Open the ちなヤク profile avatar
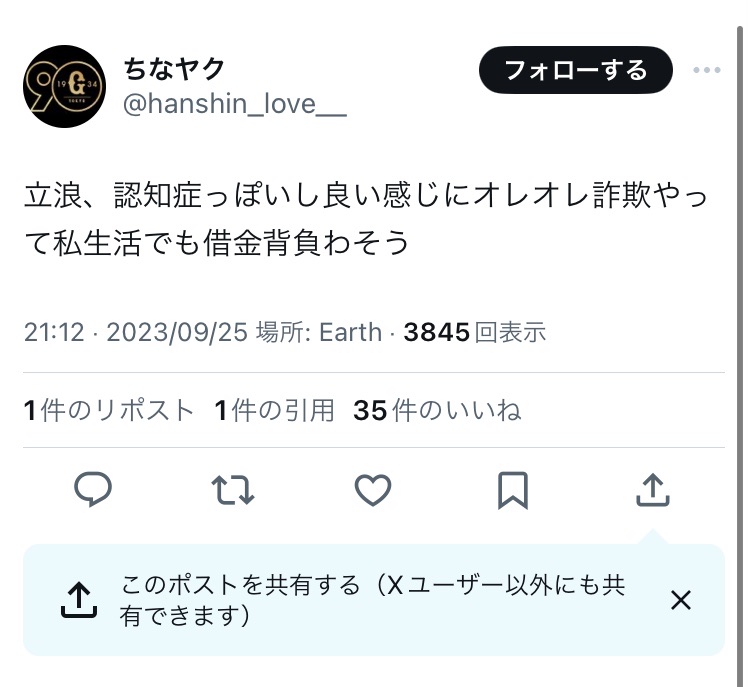The width and height of the screenshot is (749, 687). tap(64, 86)
